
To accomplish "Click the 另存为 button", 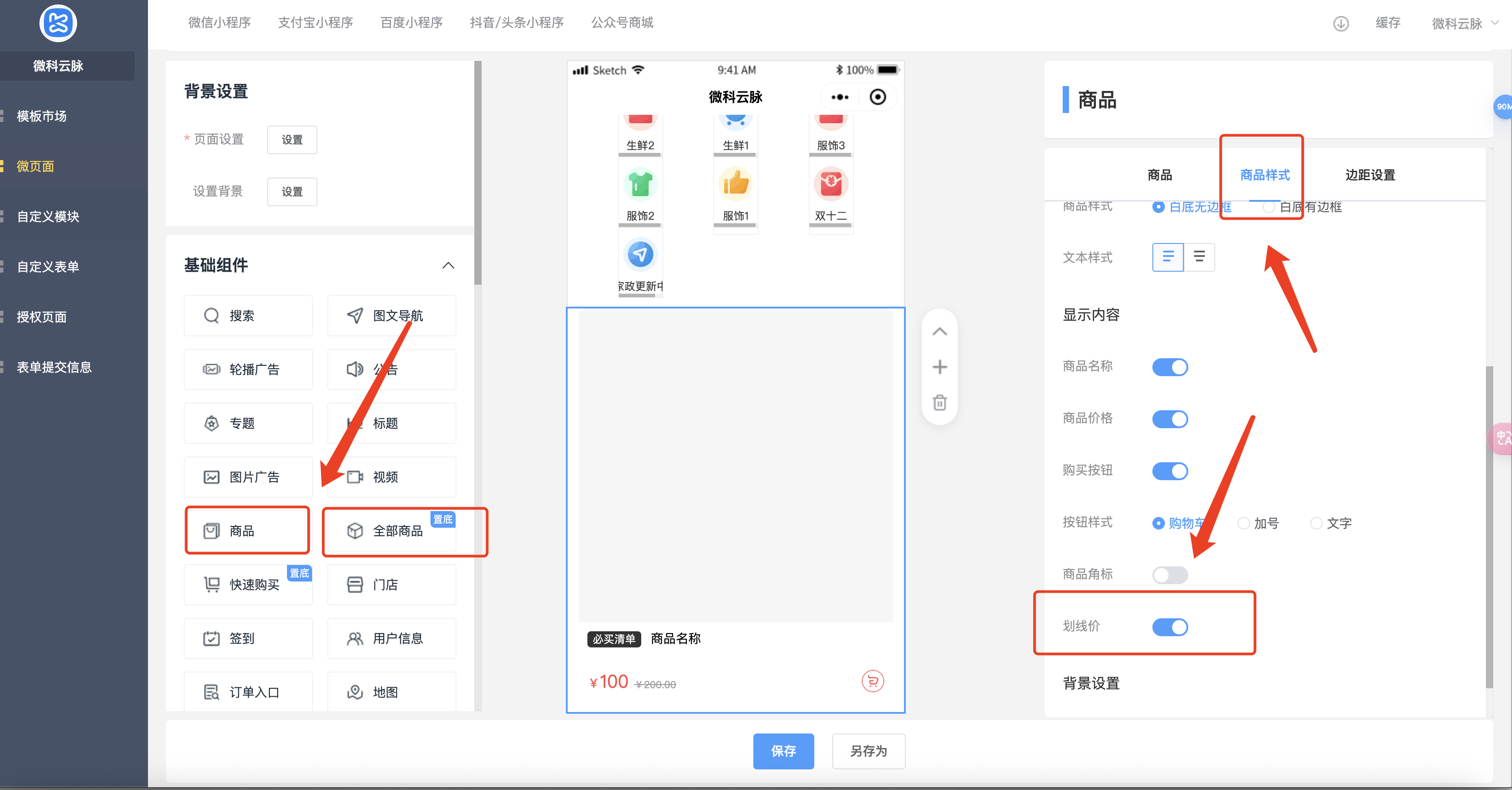I will (x=868, y=751).
